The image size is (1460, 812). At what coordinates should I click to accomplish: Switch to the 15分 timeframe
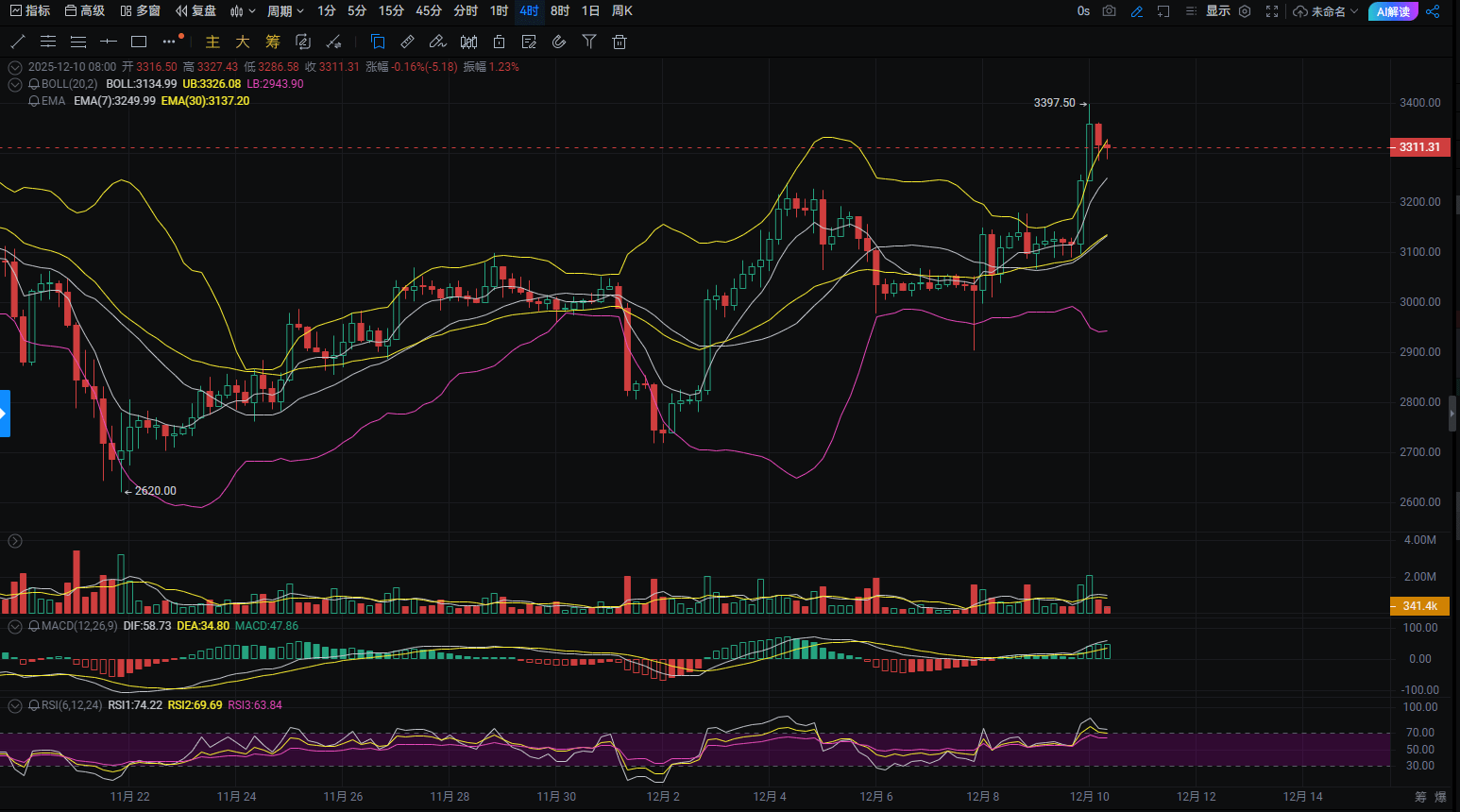click(391, 11)
